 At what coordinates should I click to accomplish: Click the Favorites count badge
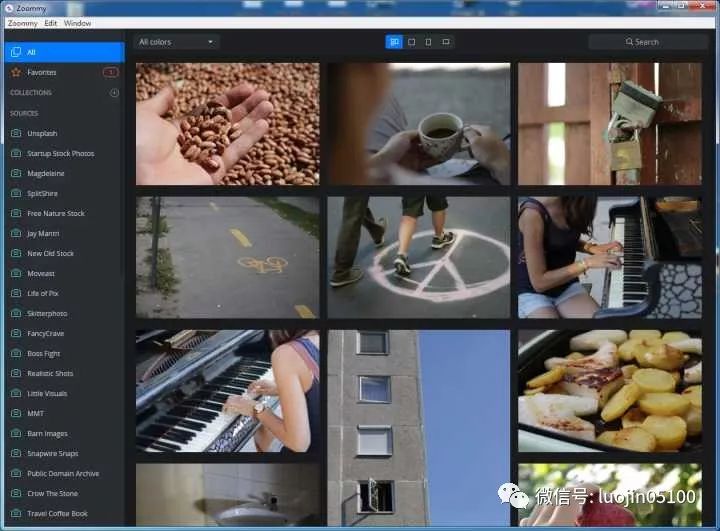(110, 72)
